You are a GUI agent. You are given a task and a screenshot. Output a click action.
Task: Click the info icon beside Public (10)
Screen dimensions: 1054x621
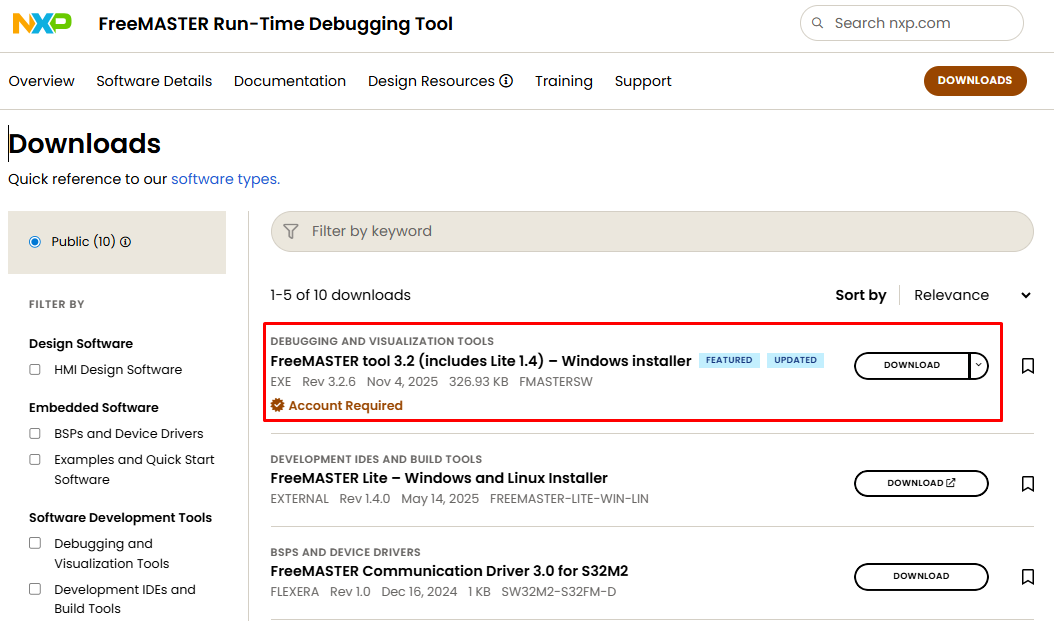(126, 242)
